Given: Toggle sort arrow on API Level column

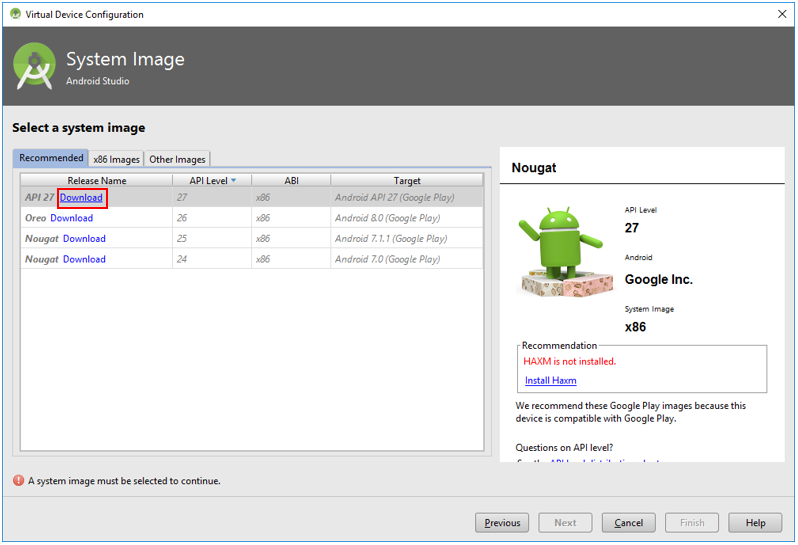Looking at the screenshot, I should click(234, 180).
